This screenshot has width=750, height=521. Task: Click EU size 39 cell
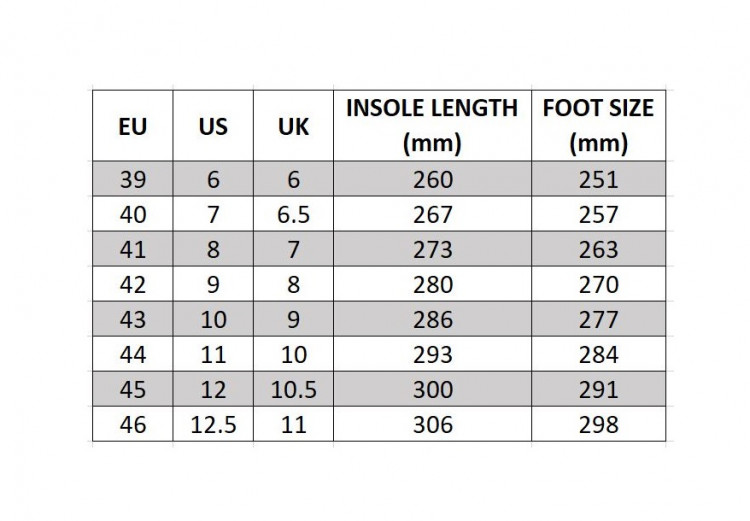tap(132, 179)
